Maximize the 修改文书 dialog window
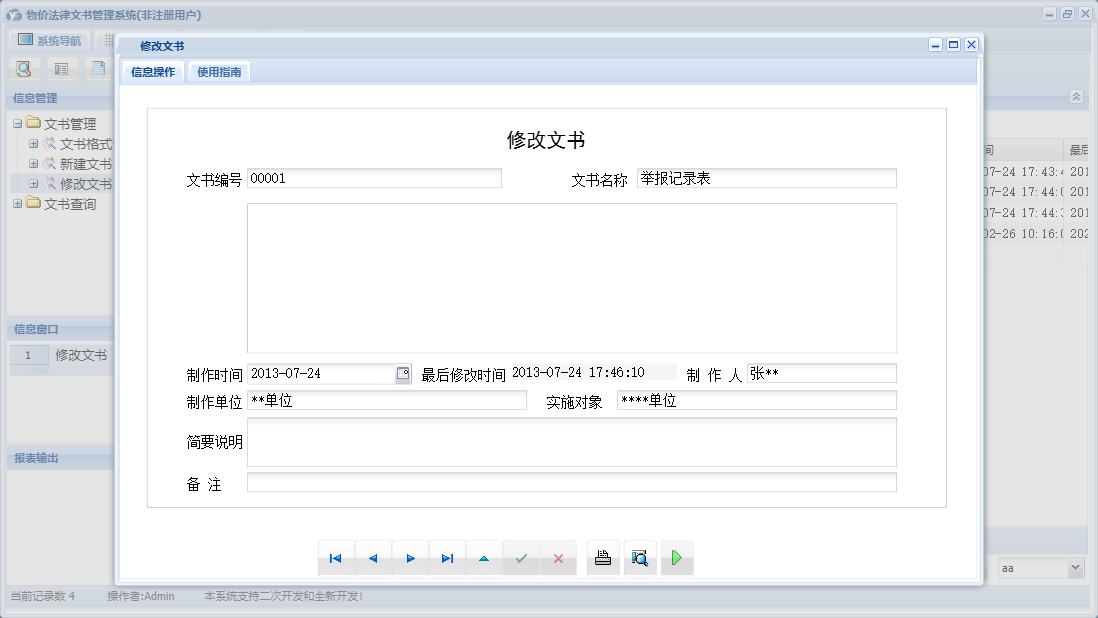This screenshot has height=618, width=1098. pos(953,45)
